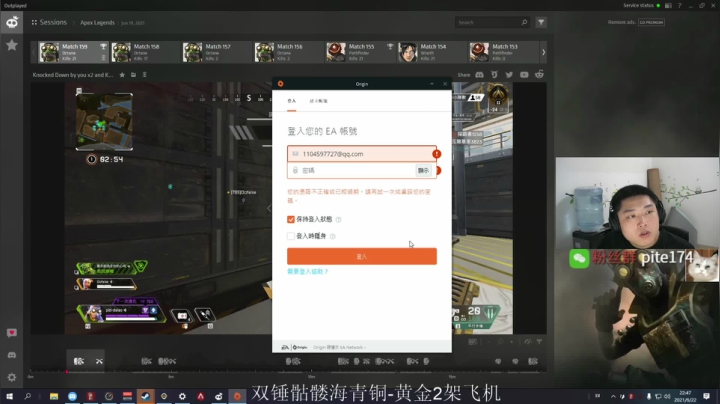Show password with 顯示 button
The height and width of the screenshot is (404, 720).
pyautogui.click(x=423, y=170)
